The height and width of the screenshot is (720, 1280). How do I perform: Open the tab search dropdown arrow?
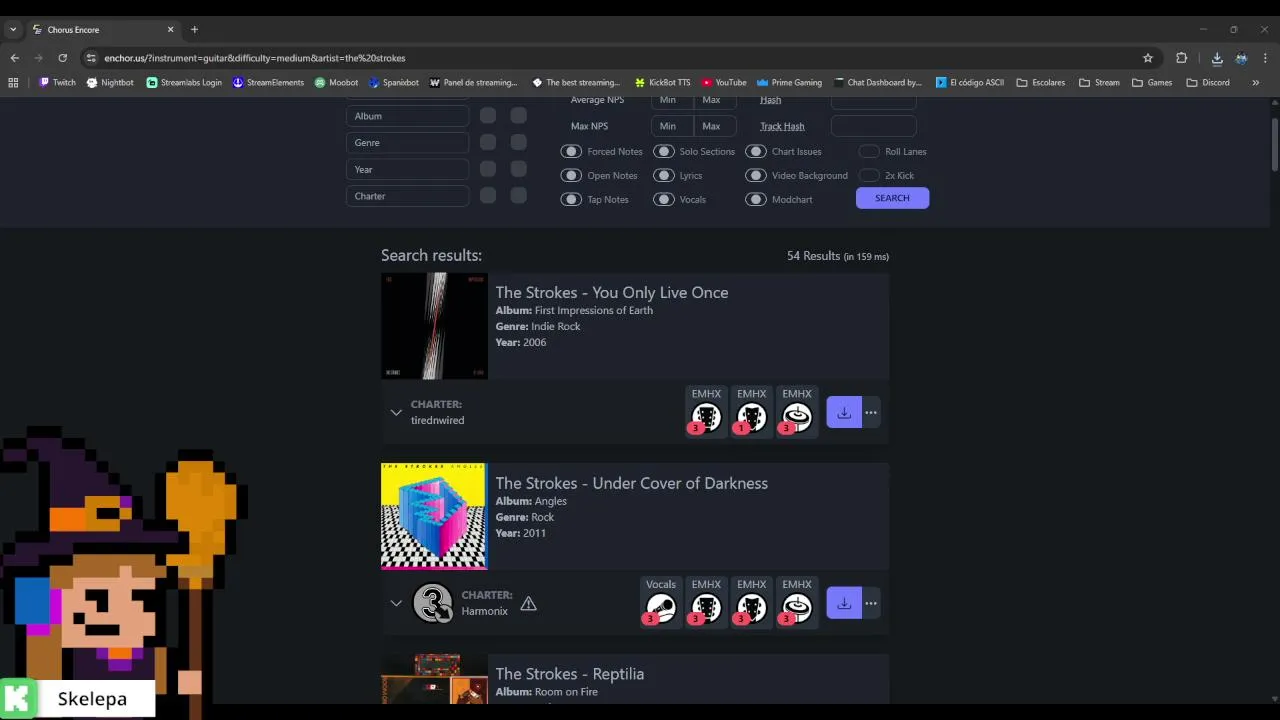coord(13,30)
